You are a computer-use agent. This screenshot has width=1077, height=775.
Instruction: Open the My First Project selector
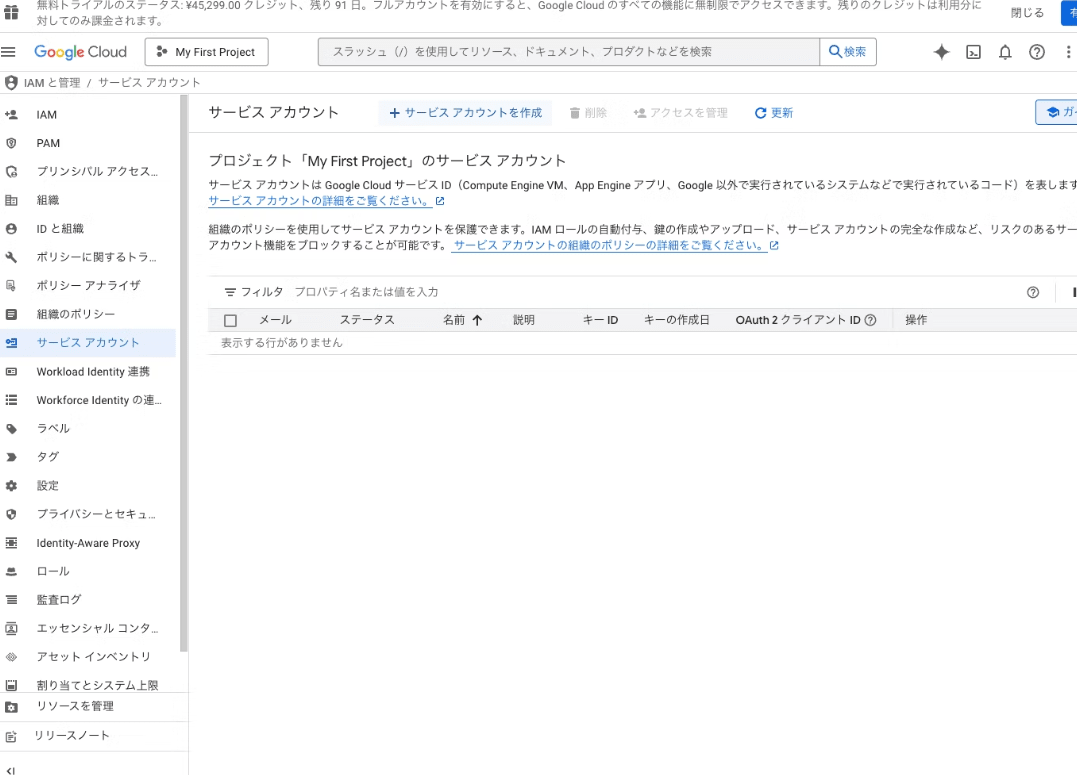coord(207,52)
